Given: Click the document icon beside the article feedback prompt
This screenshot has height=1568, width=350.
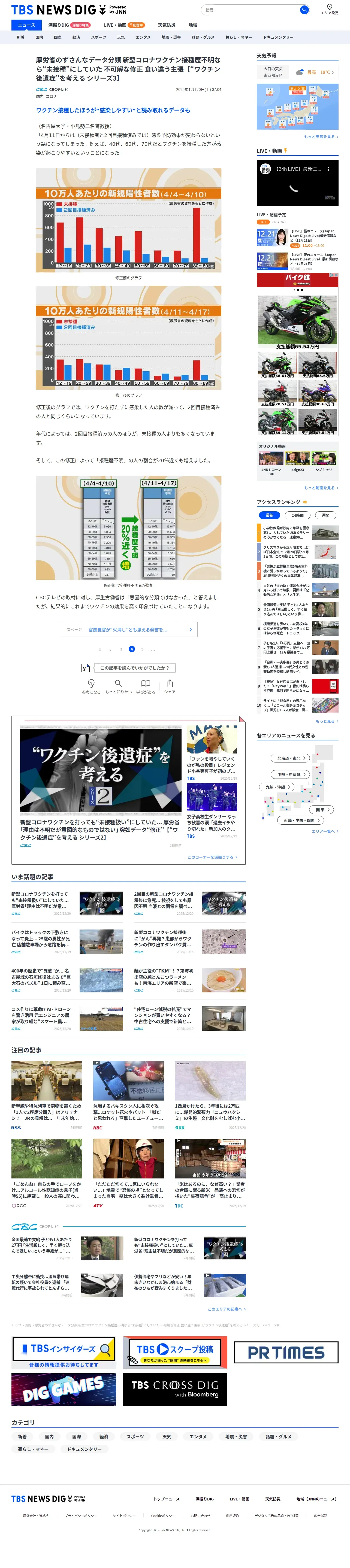Looking at the screenshot, I should pos(86,668).
